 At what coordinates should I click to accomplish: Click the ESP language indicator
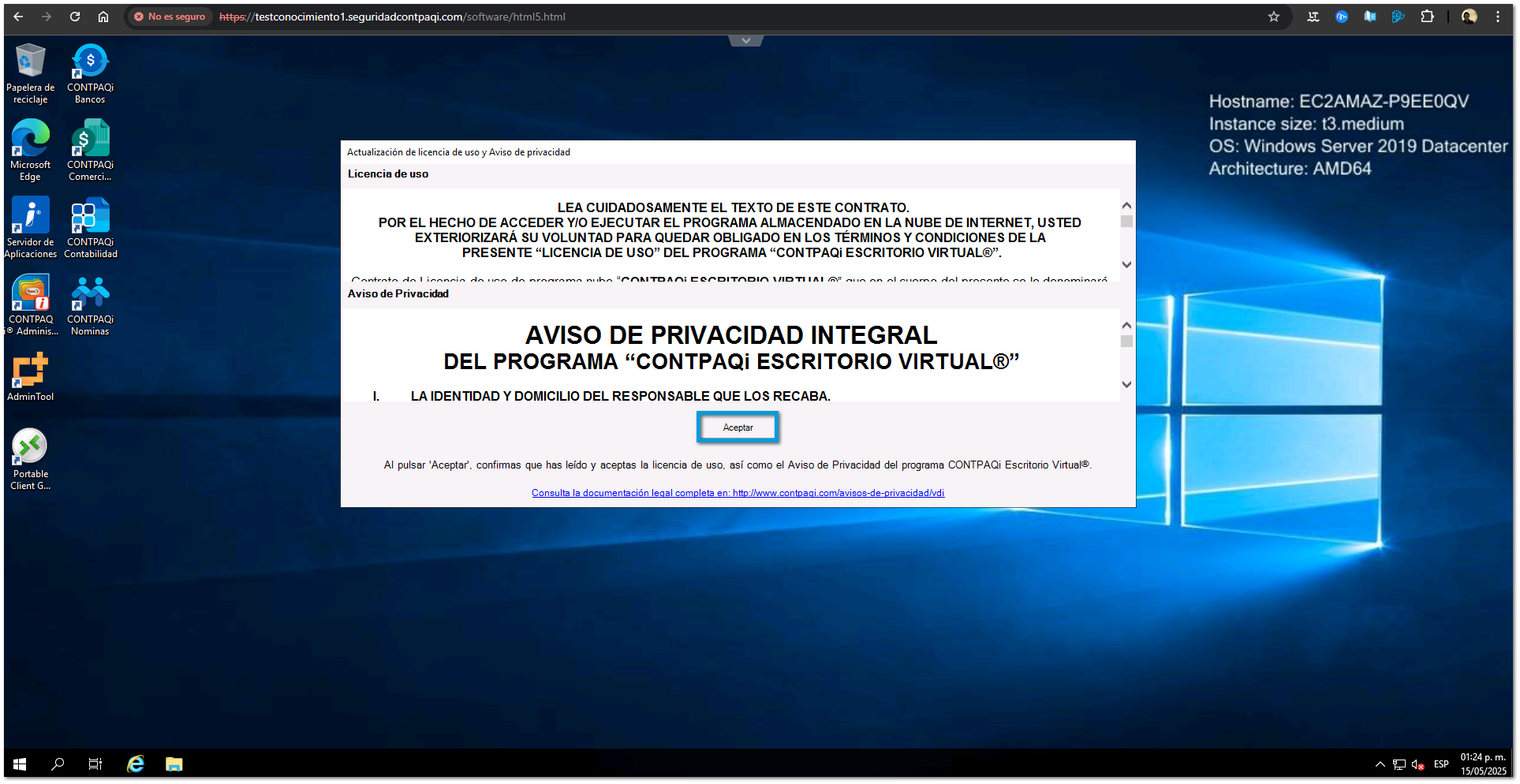pos(1441,763)
